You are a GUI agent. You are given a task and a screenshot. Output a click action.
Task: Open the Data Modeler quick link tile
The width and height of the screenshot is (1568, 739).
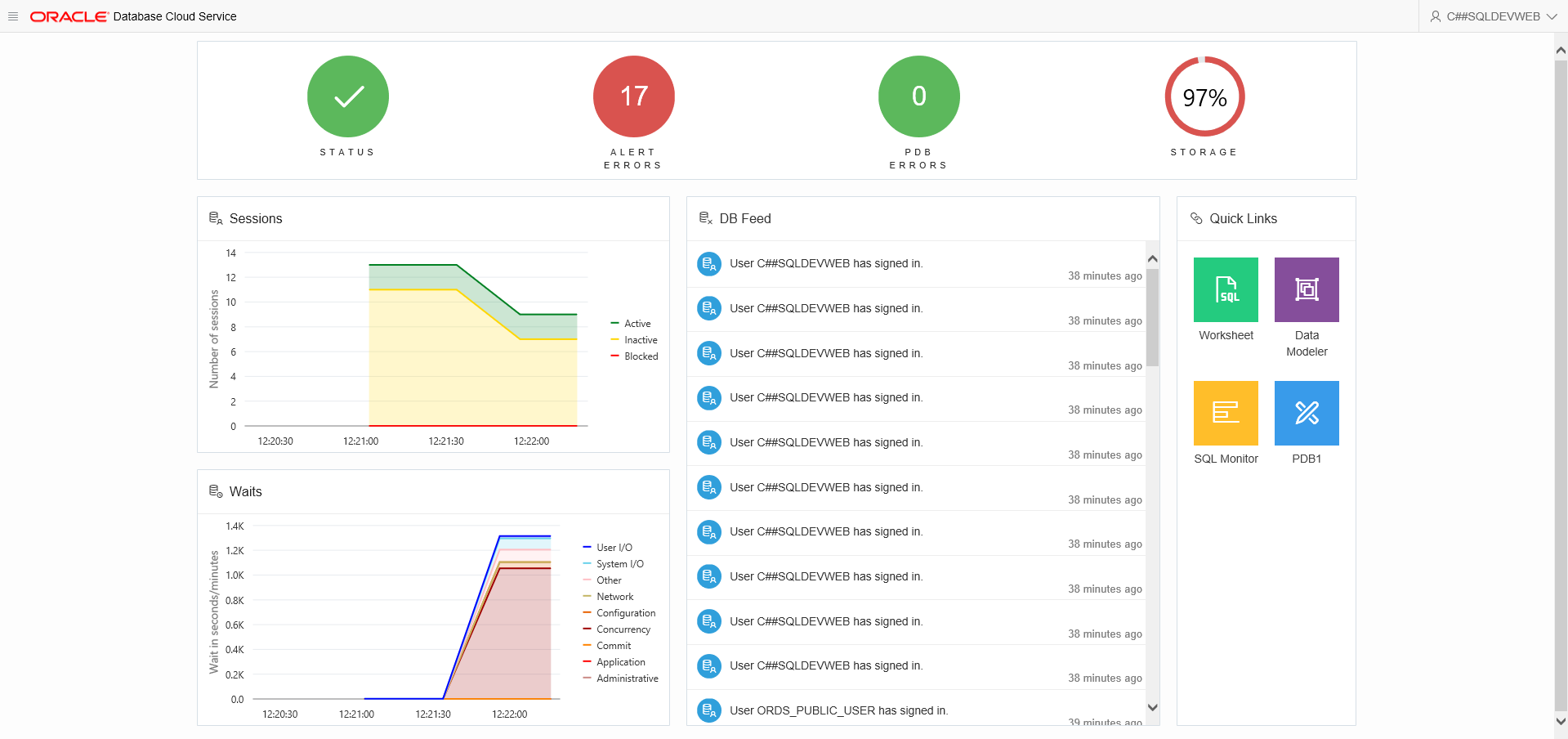1307,289
